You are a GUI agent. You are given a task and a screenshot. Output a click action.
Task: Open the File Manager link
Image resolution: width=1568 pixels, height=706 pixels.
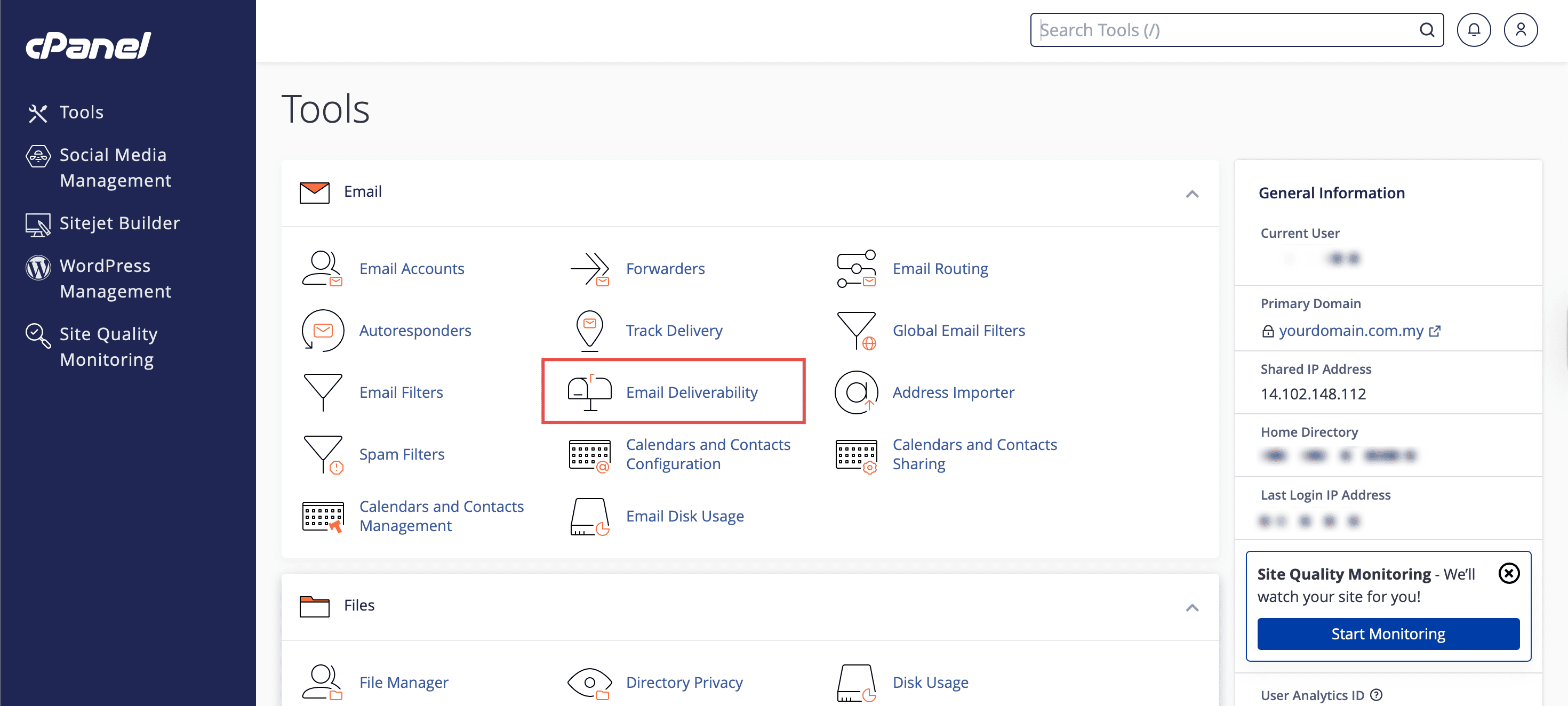click(x=404, y=683)
